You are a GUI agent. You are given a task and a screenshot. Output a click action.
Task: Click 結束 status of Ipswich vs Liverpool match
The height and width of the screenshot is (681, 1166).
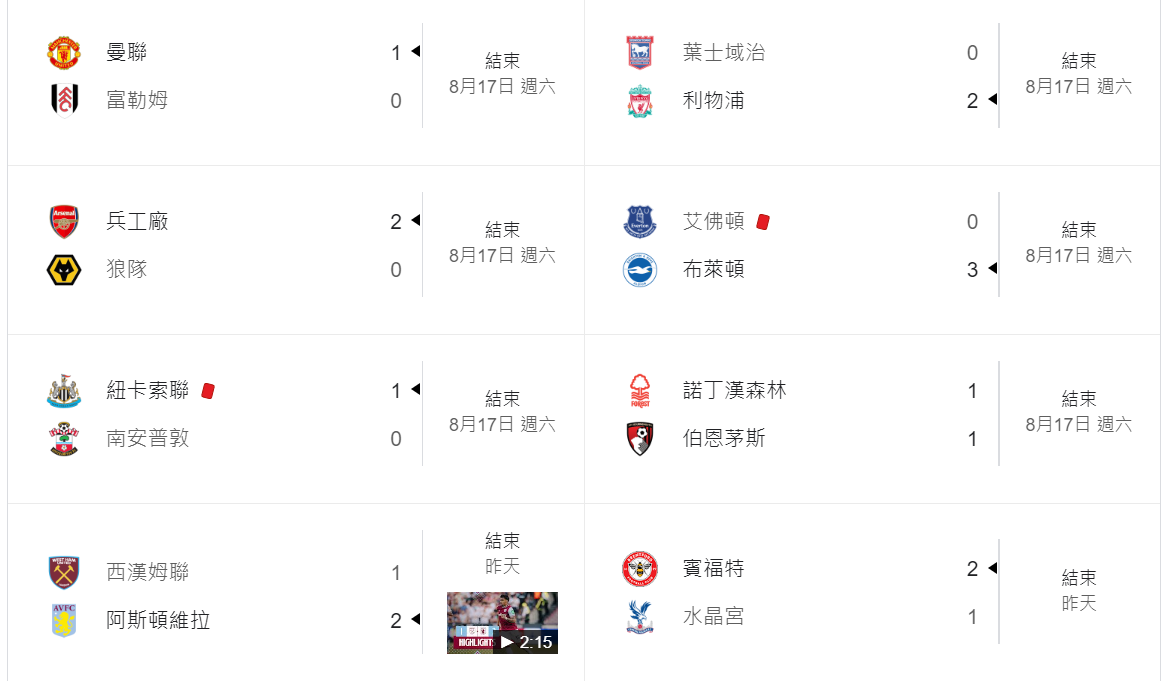coord(1078,61)
